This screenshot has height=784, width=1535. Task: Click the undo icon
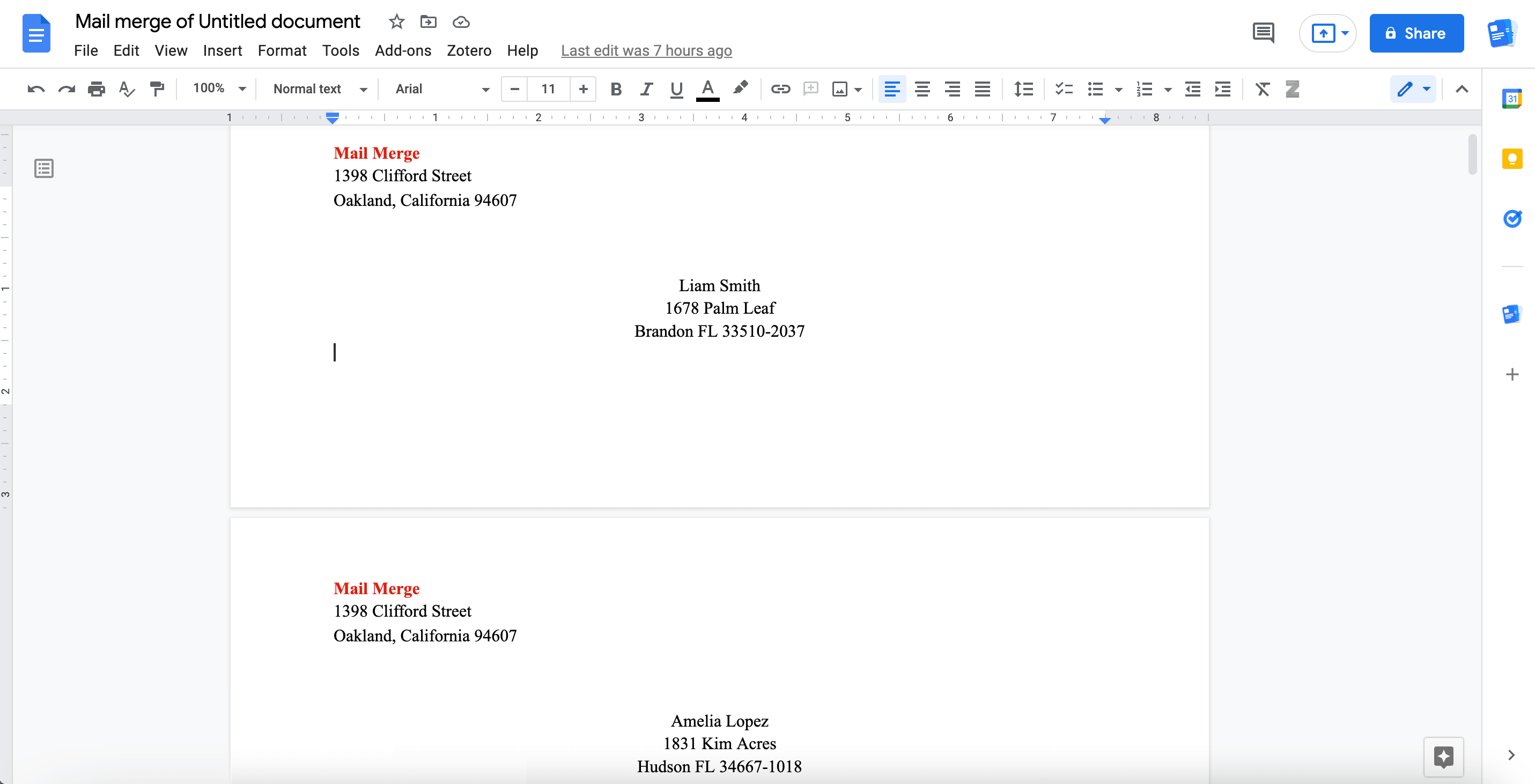tap(35, 89)
